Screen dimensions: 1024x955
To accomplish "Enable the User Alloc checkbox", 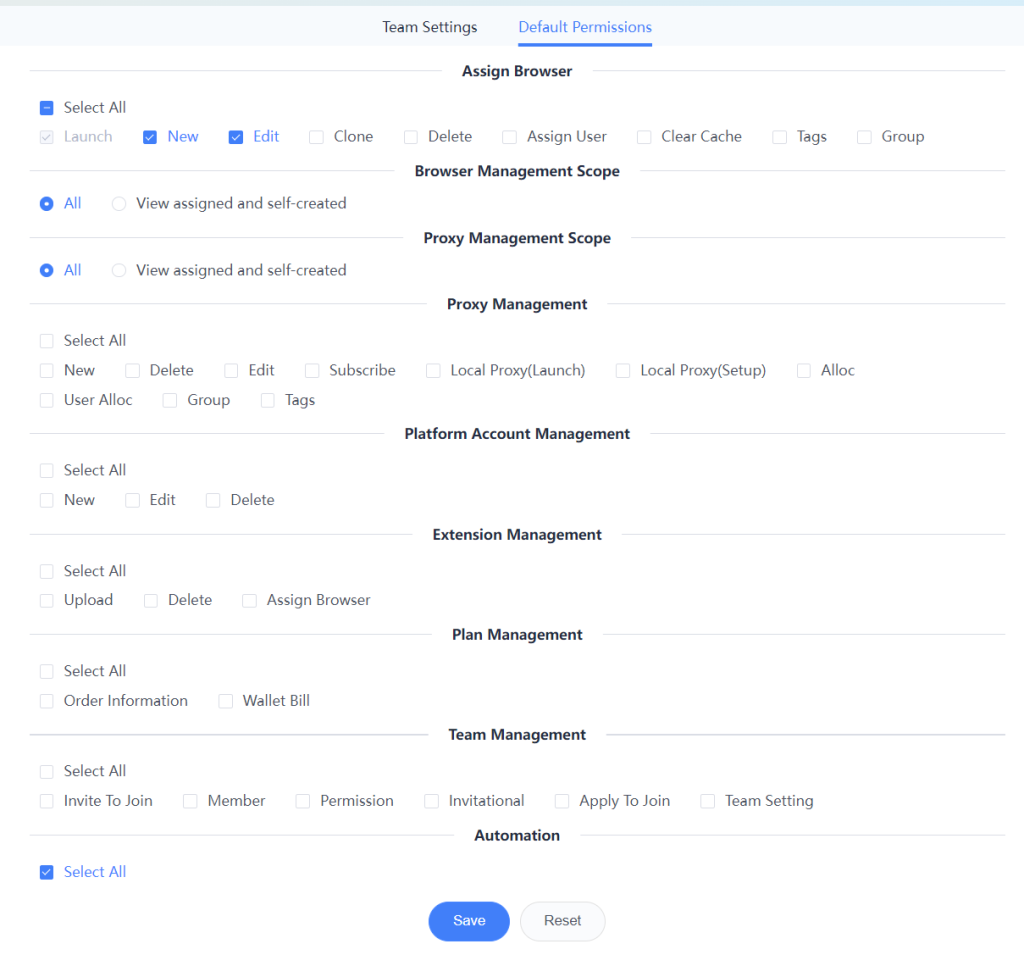I will point(47,401).
